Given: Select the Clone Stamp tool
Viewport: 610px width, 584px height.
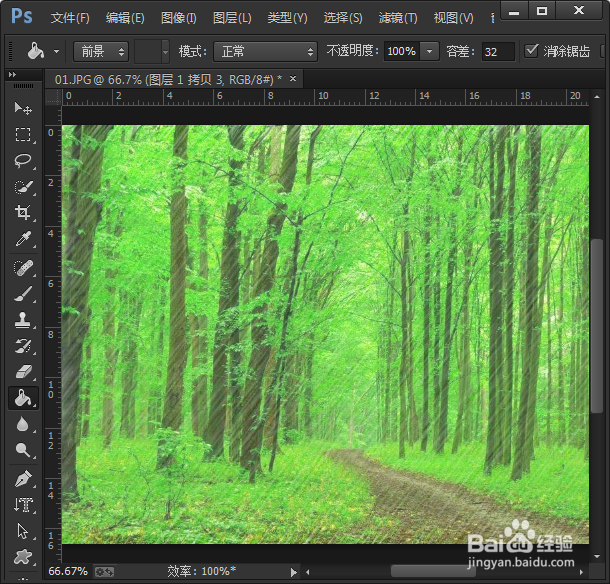Looking at the screenshot, I should tap(23, 320).
